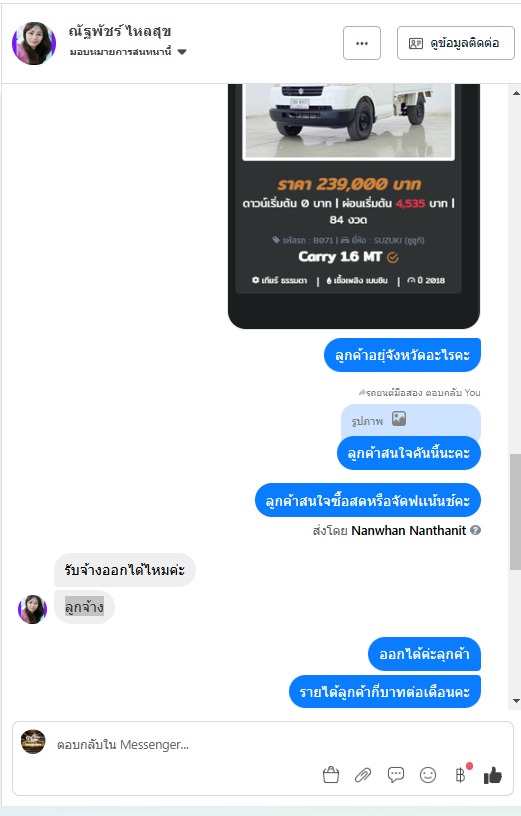Open the Suzuki Carry truck photo

tap(348, 121)
